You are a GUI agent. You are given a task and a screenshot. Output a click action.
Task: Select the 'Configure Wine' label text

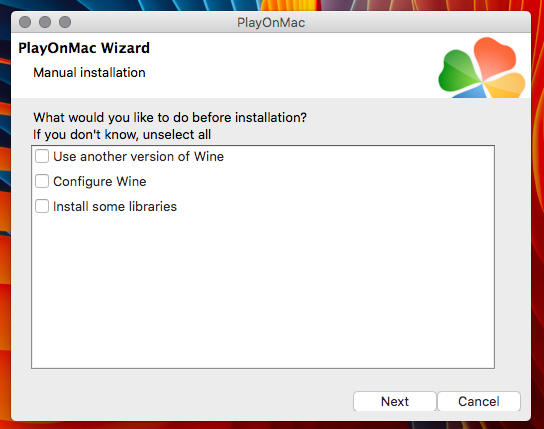(x=100, y=181)
